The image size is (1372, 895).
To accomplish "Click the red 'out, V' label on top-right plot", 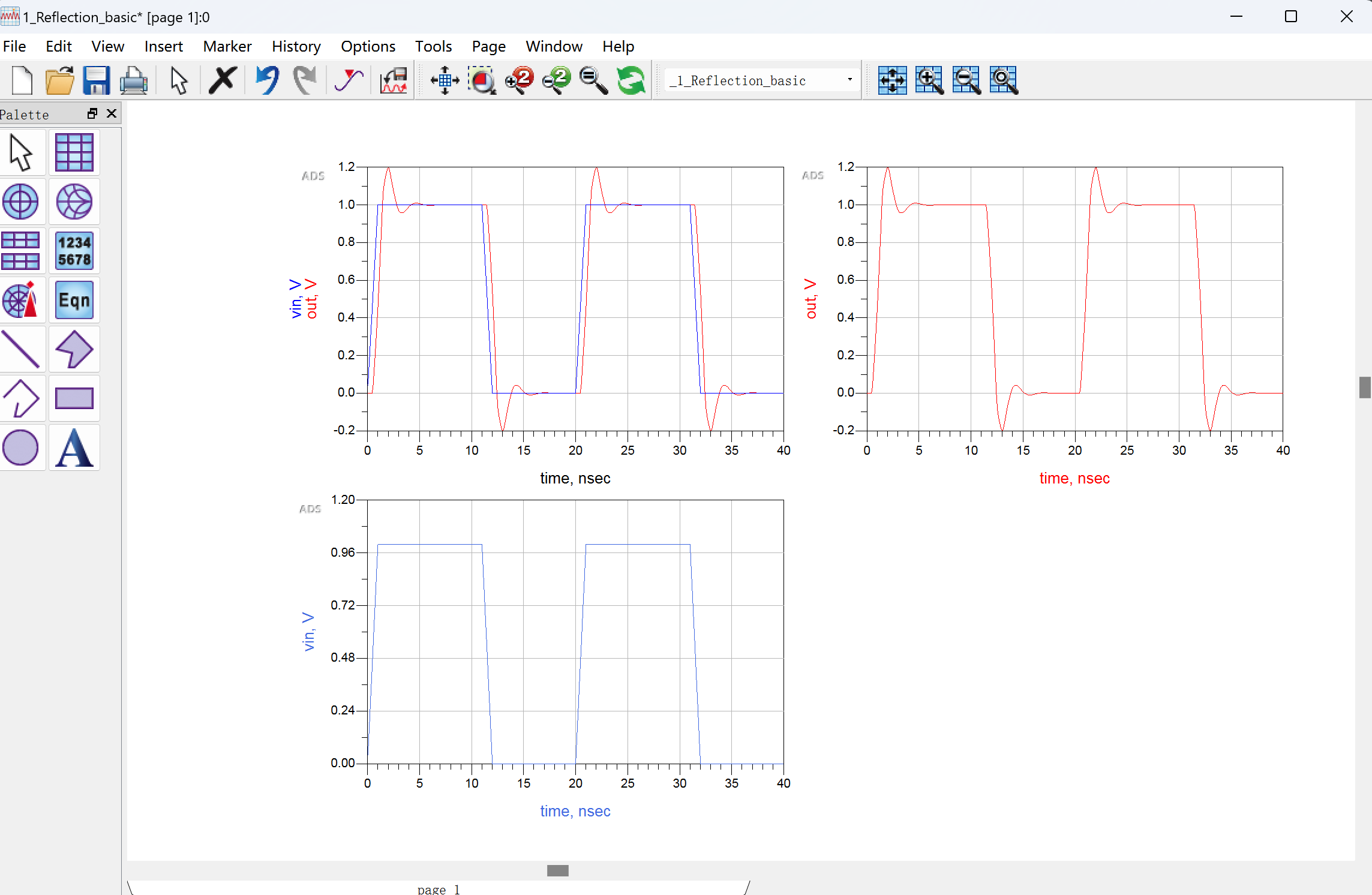I will 810,299.
